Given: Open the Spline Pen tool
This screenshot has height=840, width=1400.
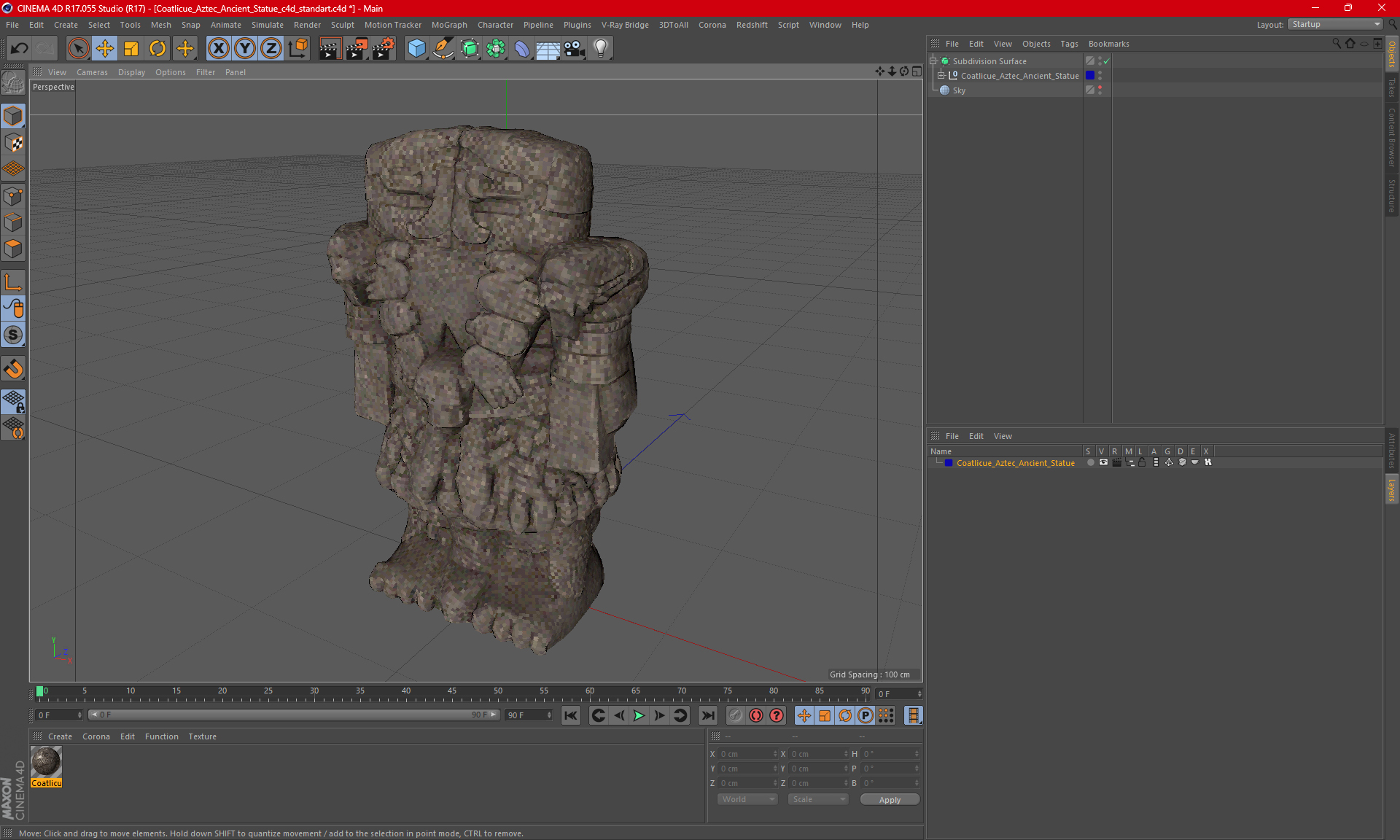Looking at the screenshot, I should coord(443,49).
